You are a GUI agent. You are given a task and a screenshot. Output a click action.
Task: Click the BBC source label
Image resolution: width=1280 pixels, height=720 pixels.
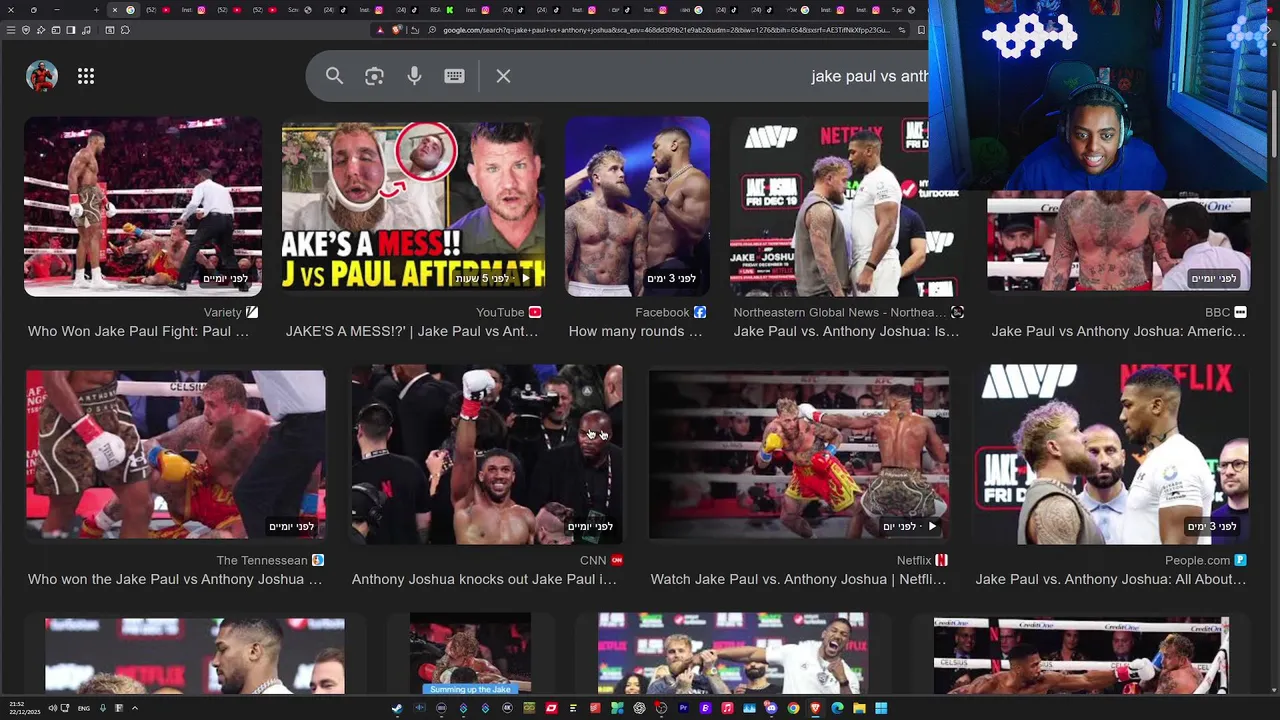click(1217, 312)
